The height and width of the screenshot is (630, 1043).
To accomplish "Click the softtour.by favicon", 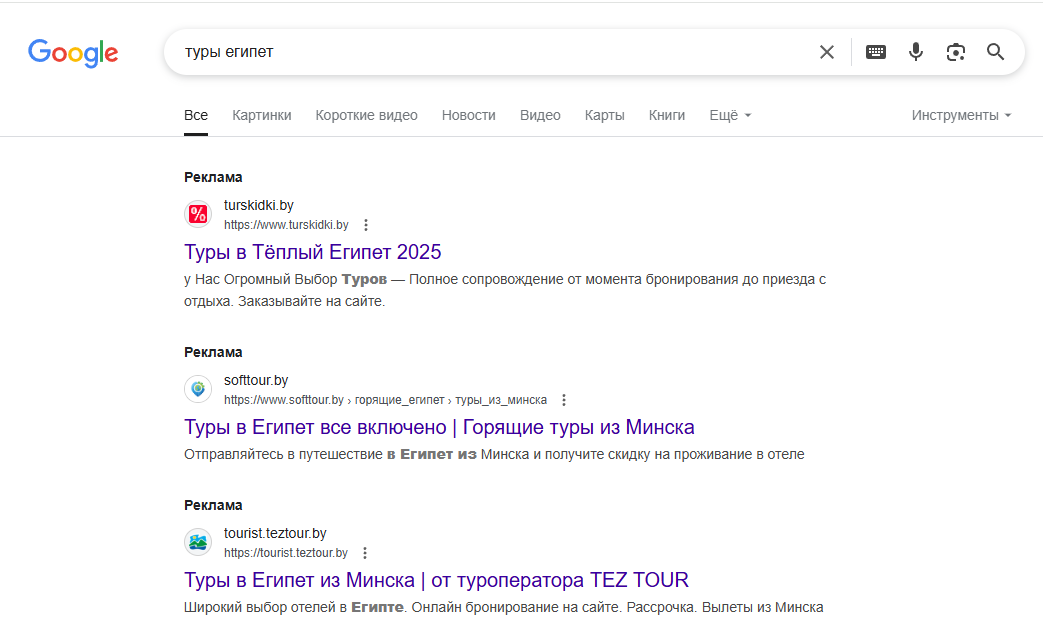I will (x=198, y=389).
